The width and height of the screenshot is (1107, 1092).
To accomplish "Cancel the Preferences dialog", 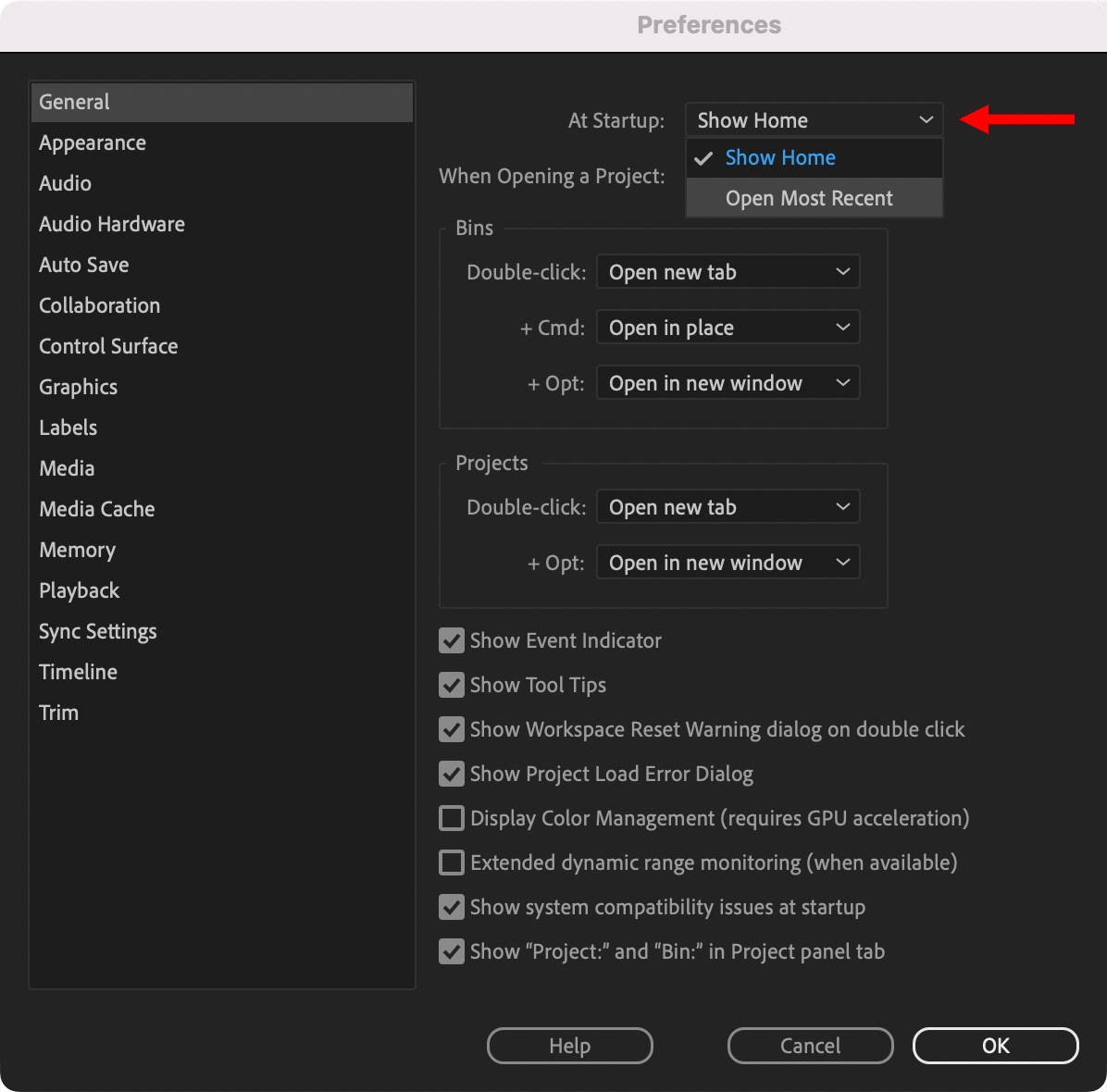I will (x=811, y=1046).
